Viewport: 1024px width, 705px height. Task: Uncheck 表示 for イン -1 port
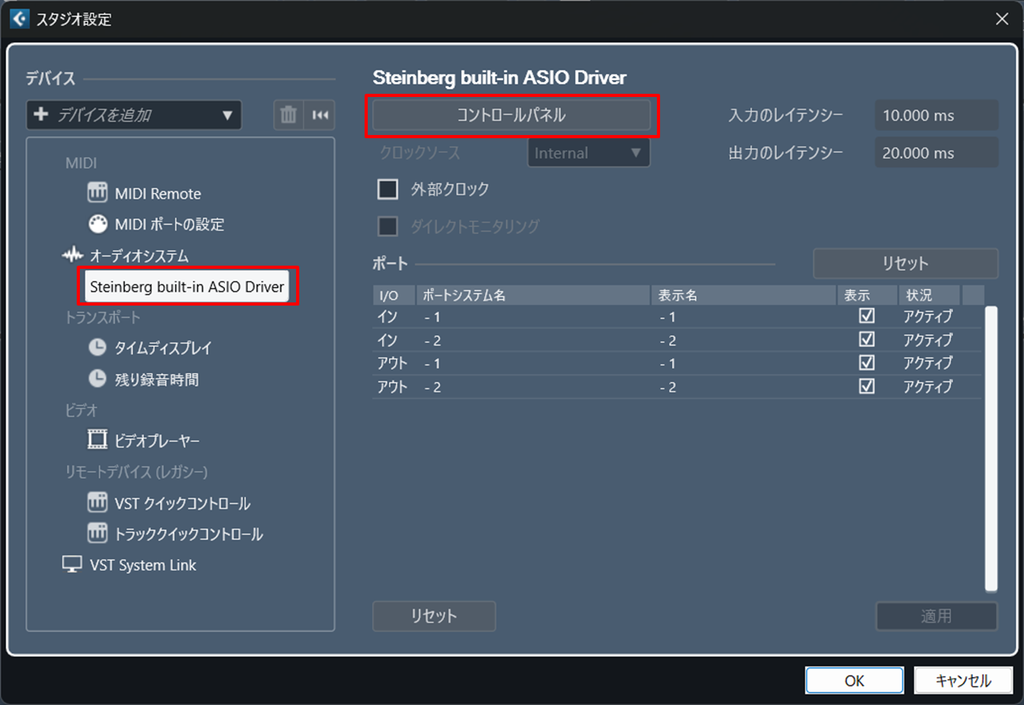pos(867,316)
